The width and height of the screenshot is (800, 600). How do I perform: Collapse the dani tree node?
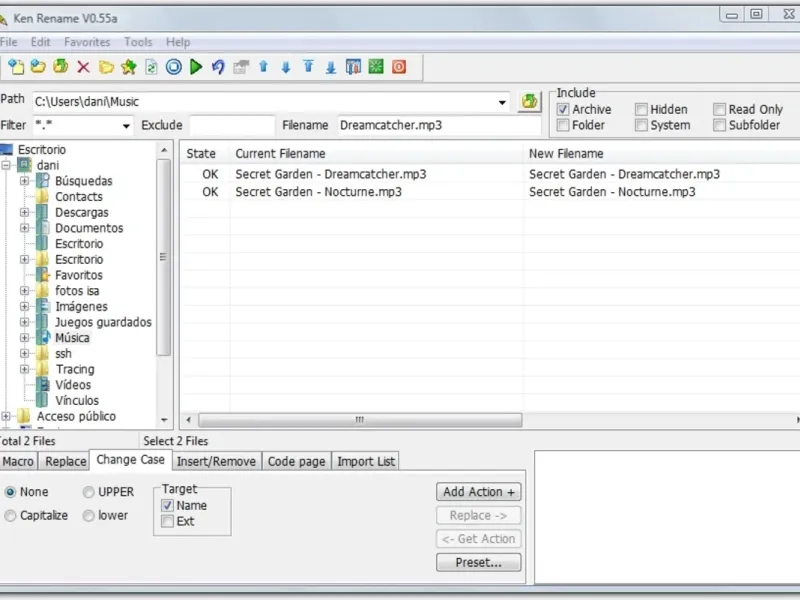coord(6,165)
